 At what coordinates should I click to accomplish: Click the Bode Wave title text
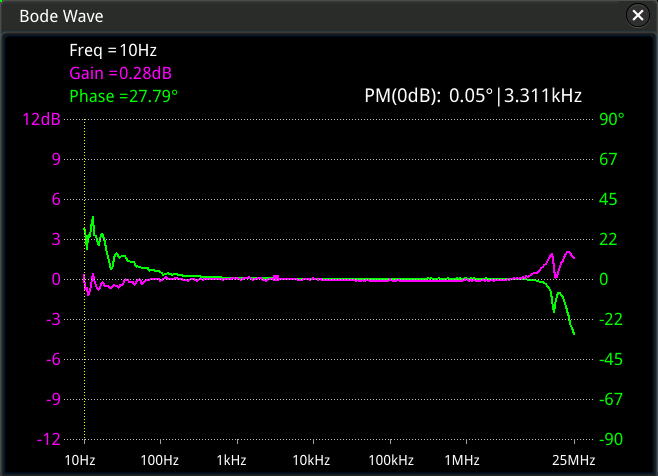[x=61, y=16]
